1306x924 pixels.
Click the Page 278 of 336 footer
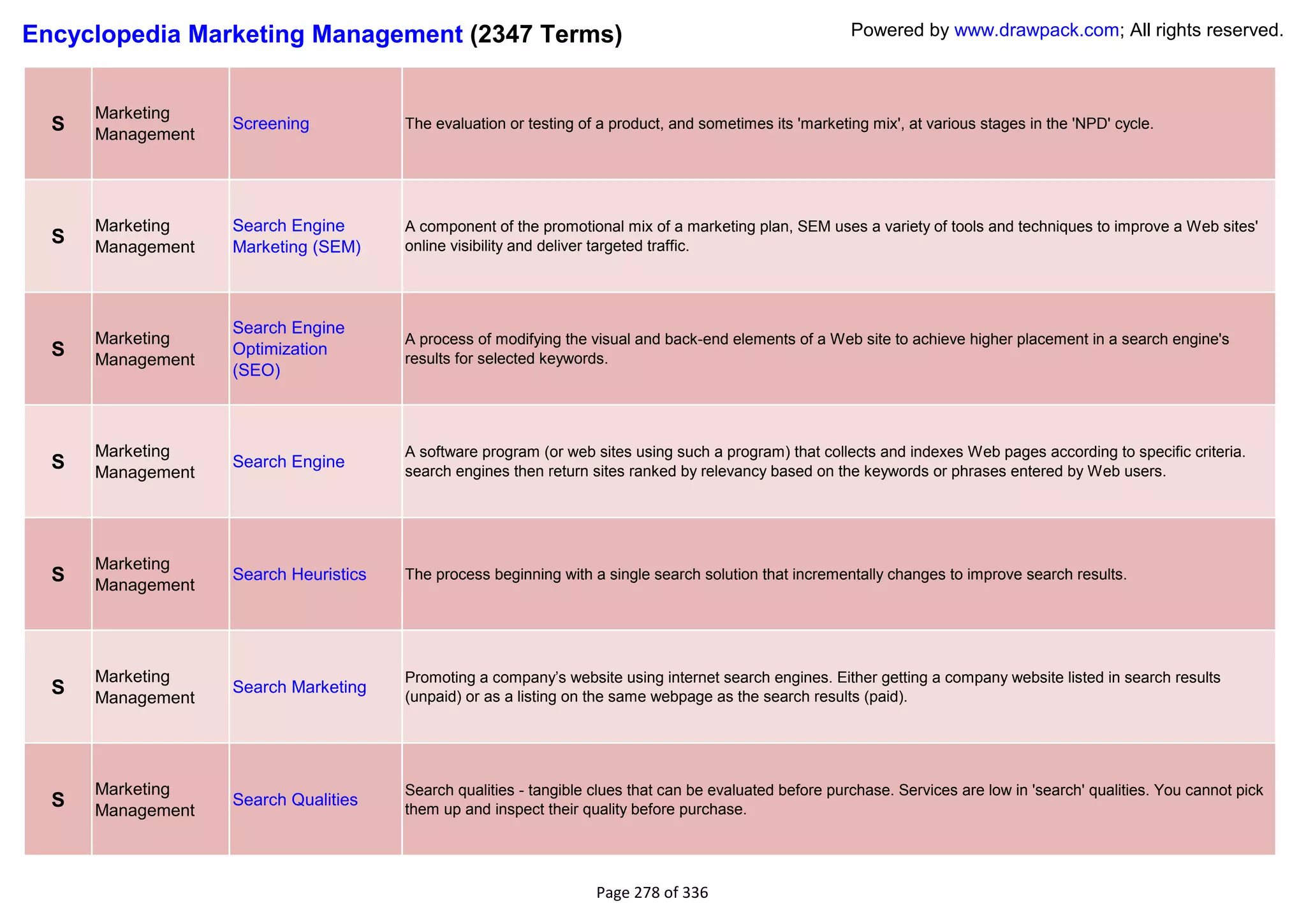click(652, 893)
